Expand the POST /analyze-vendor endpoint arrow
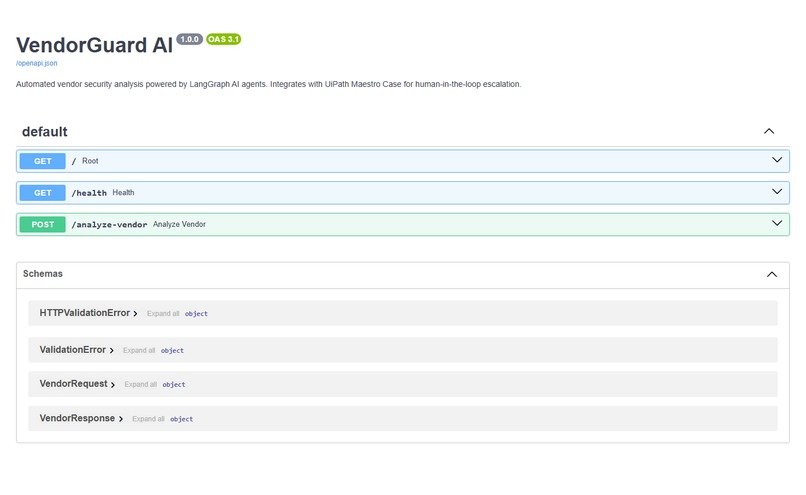806x495 pixels. (777, 224)
